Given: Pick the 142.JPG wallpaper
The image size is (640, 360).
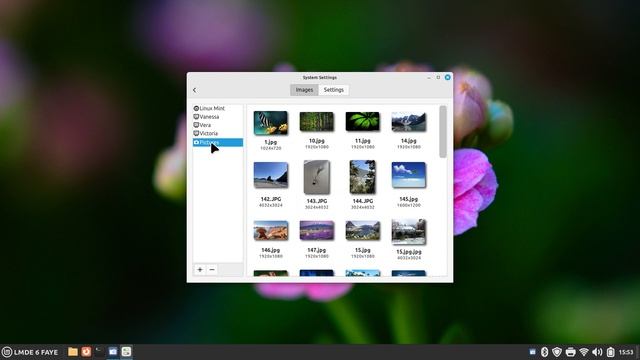Looking at the screenshot, I should coord(271,175).
